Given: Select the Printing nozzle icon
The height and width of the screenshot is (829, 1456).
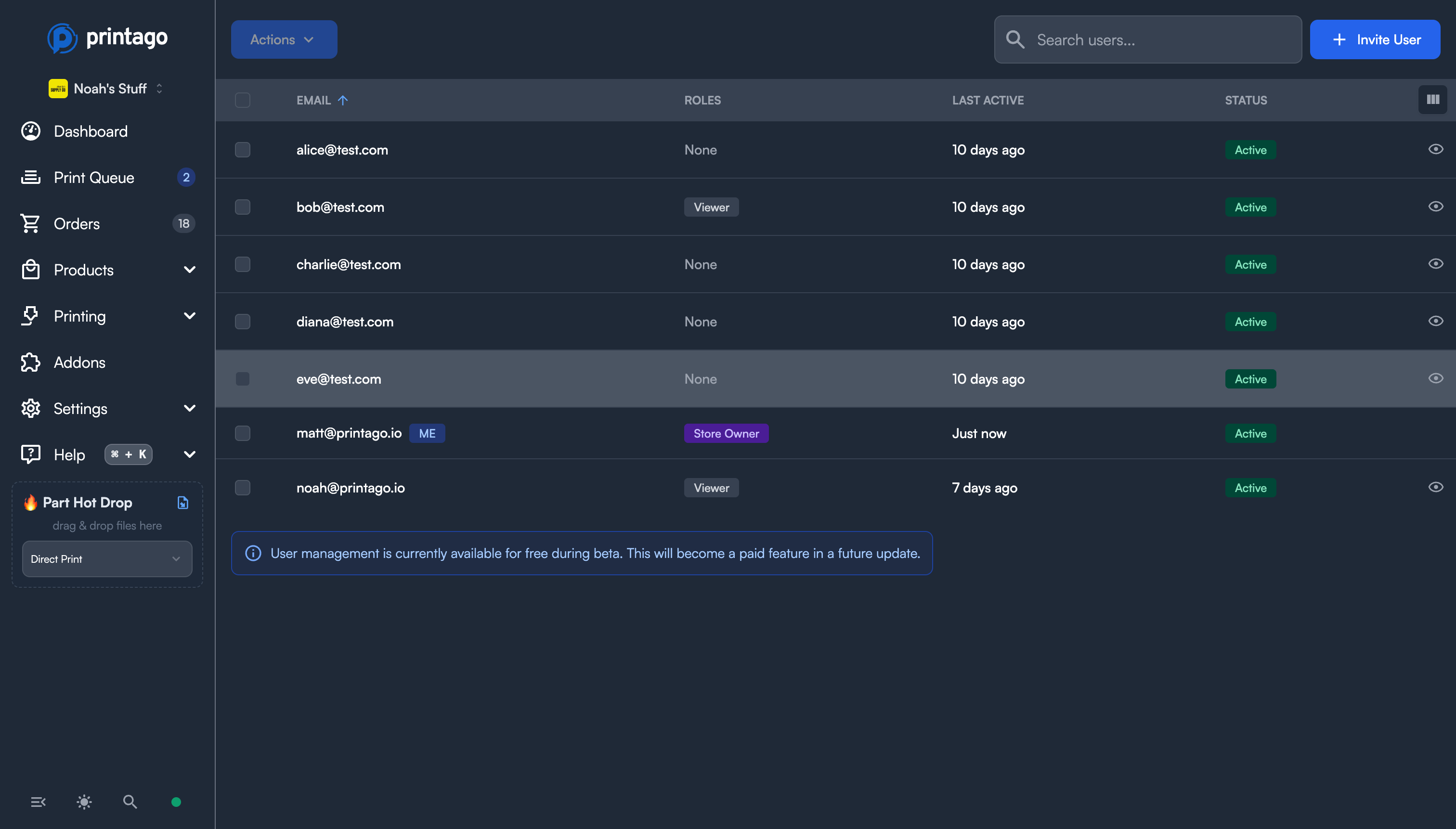Looking at the screenshot, I should click(31, 315).
